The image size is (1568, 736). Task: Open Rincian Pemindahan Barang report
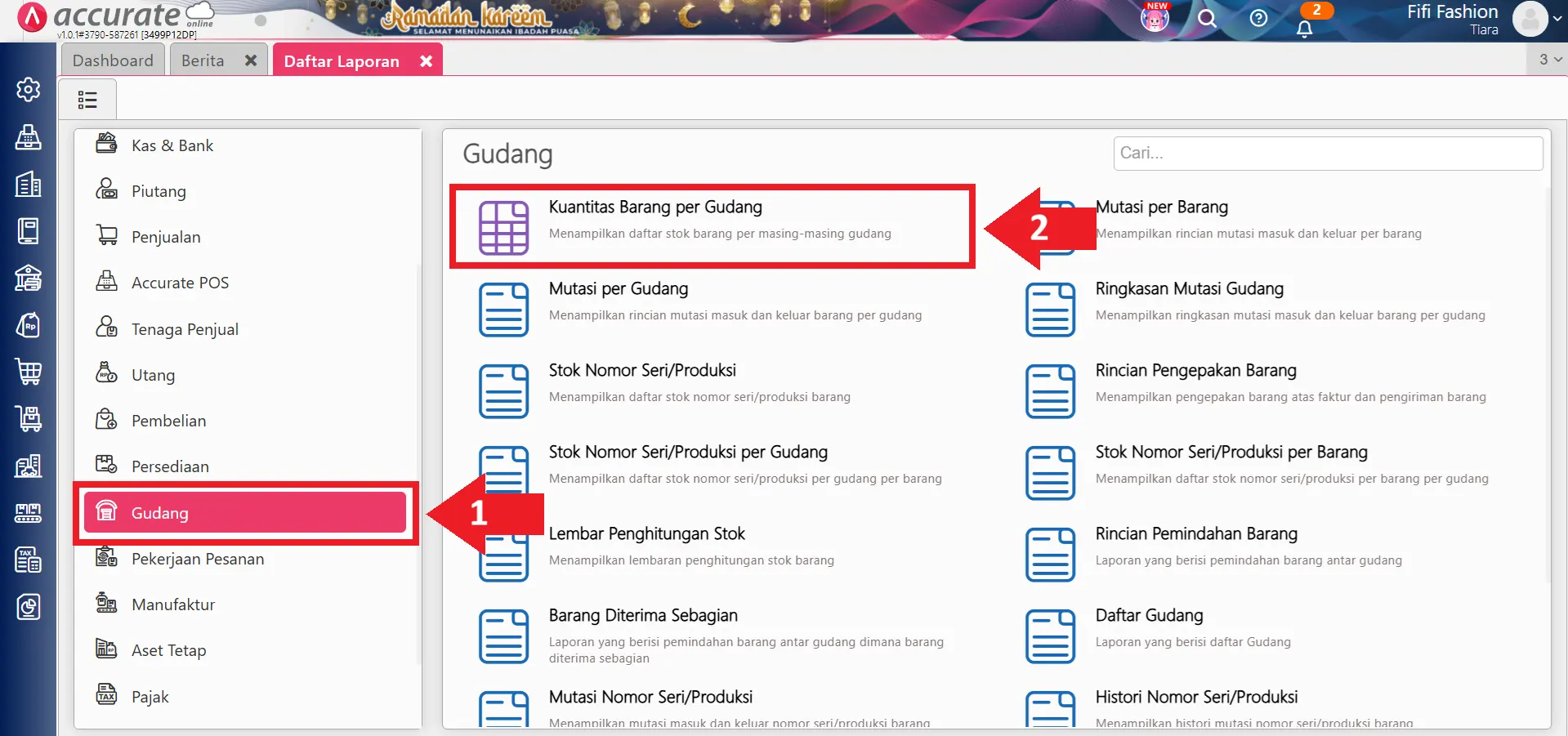tap(1195, 534)
